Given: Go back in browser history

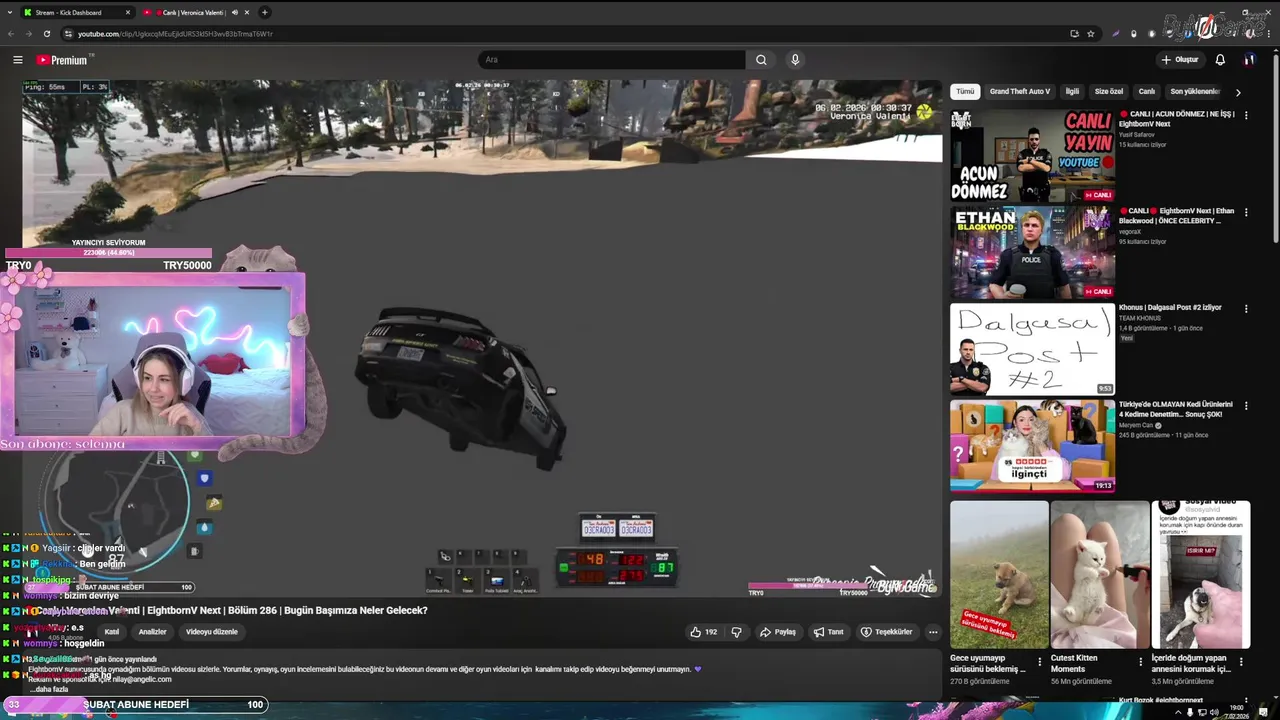Looking at the screenshot, I should pos(11,33).
